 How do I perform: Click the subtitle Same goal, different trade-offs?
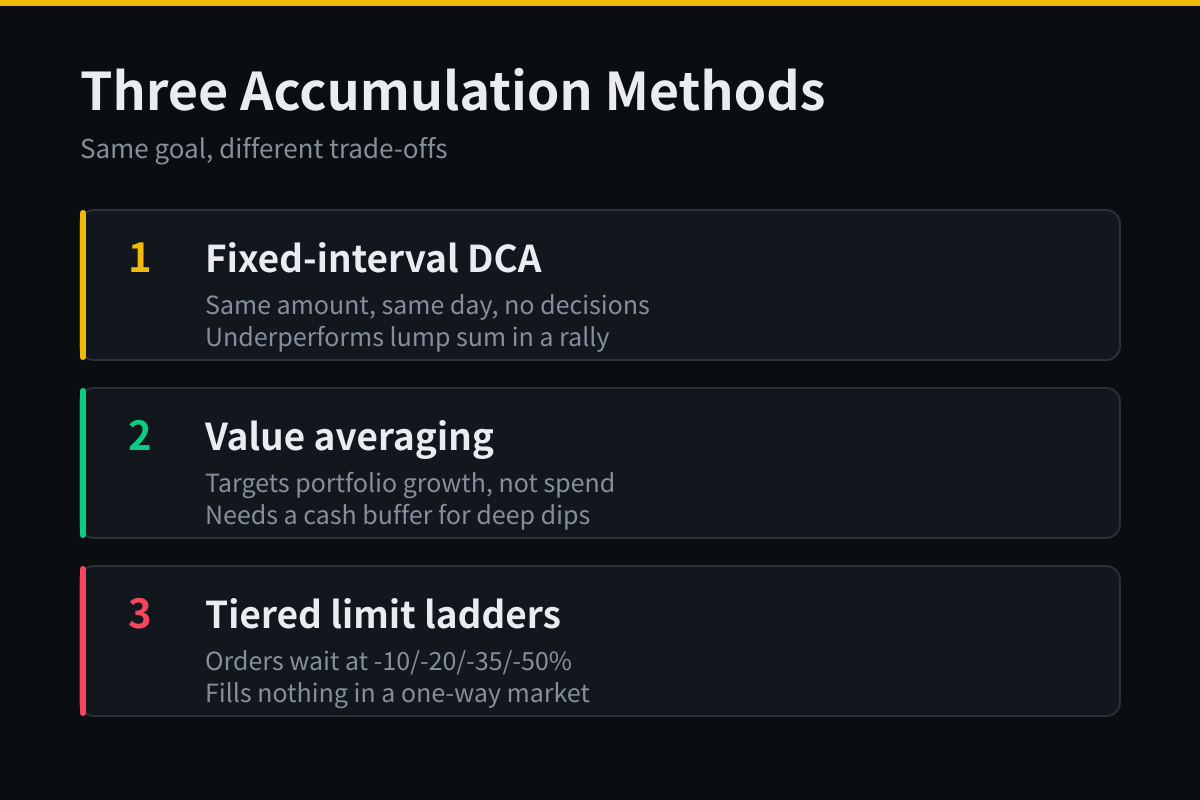point(264,149)
